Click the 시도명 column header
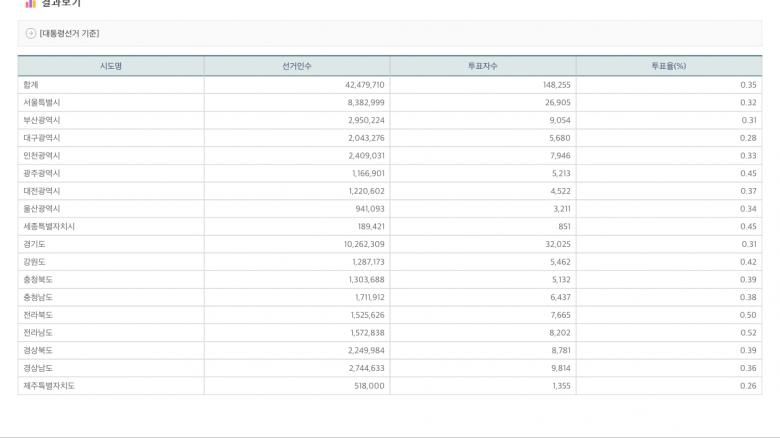The width and height of the screenshot is (780, 438). (x=110, y=66)
